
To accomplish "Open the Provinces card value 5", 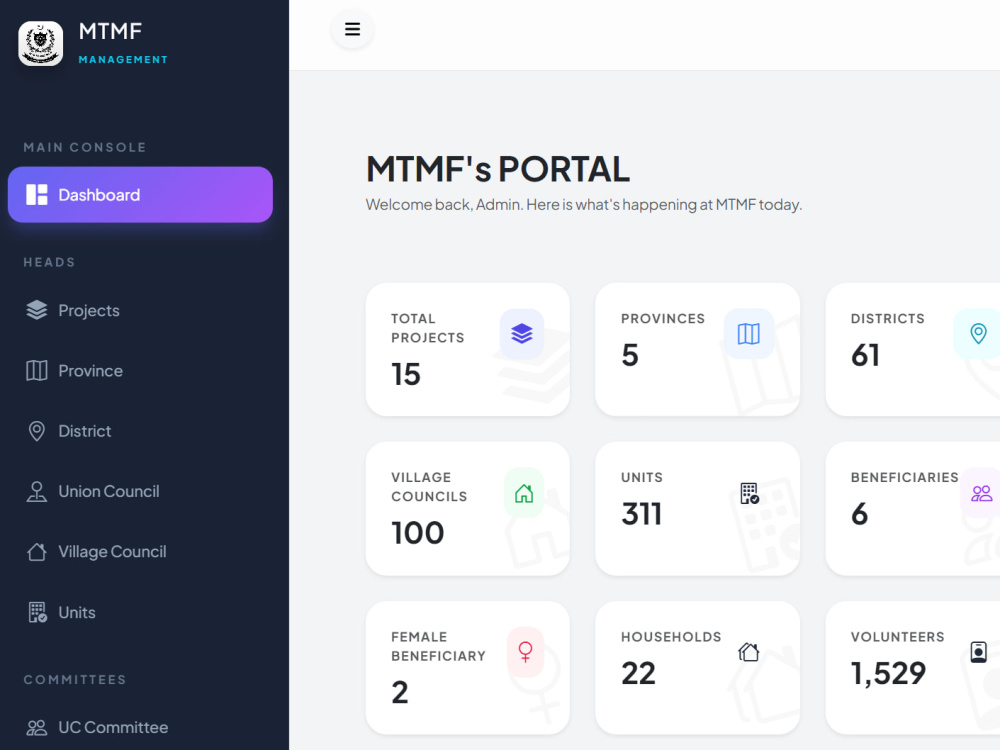I will pos(629,355).
